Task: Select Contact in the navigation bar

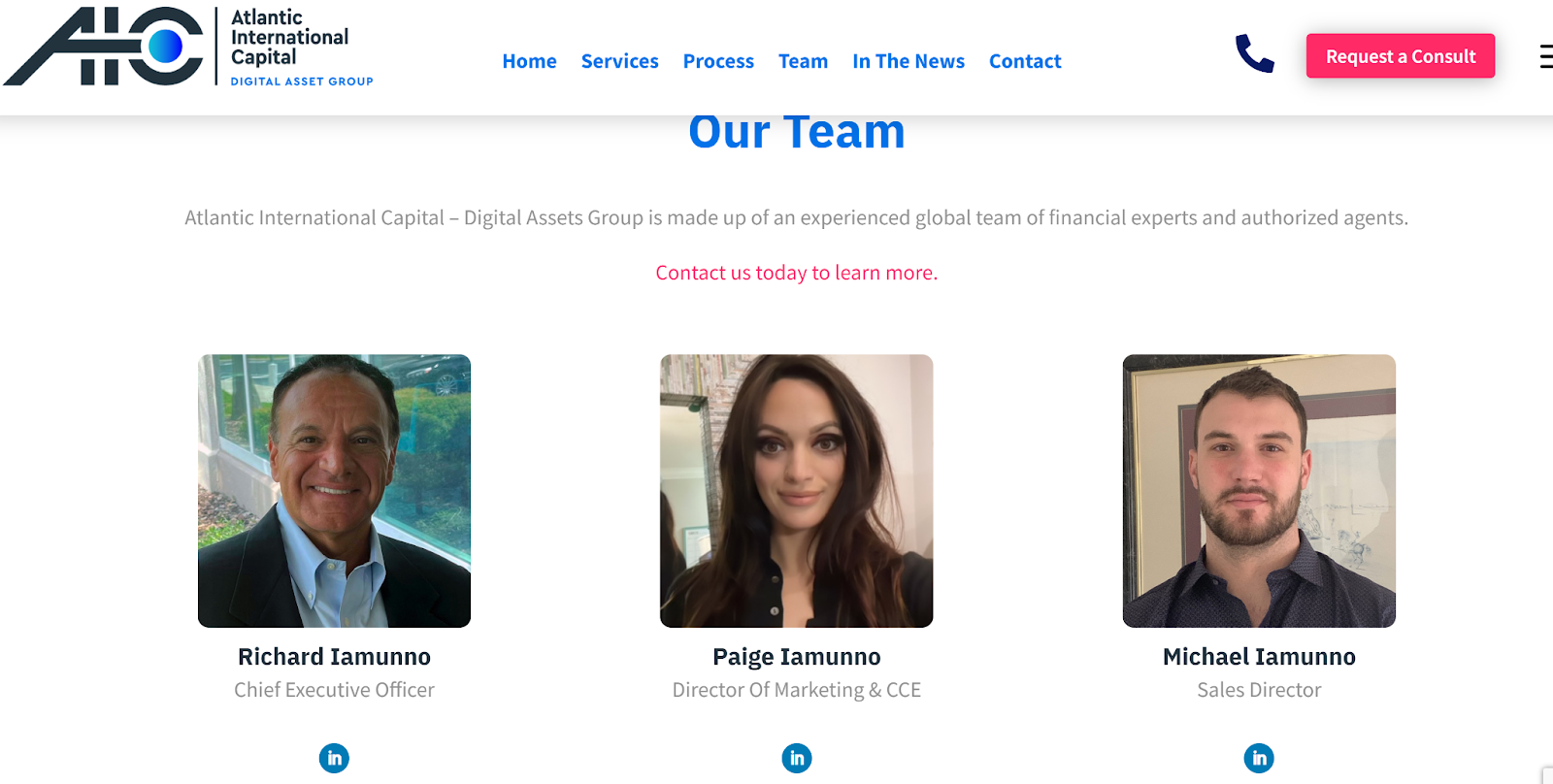Action: click(x=1025, y=61)
